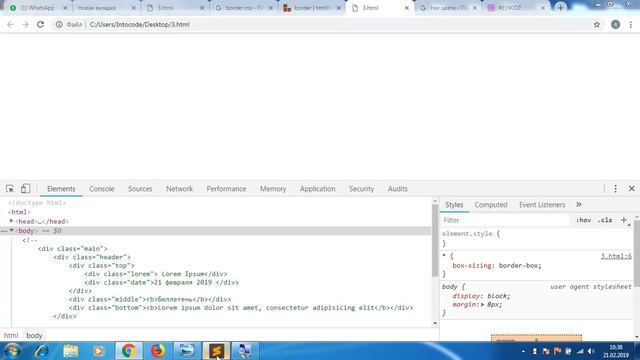Select the html element node
Image resolution: width=640 pixels, height=360 pixels.
(x=19, y=212)
